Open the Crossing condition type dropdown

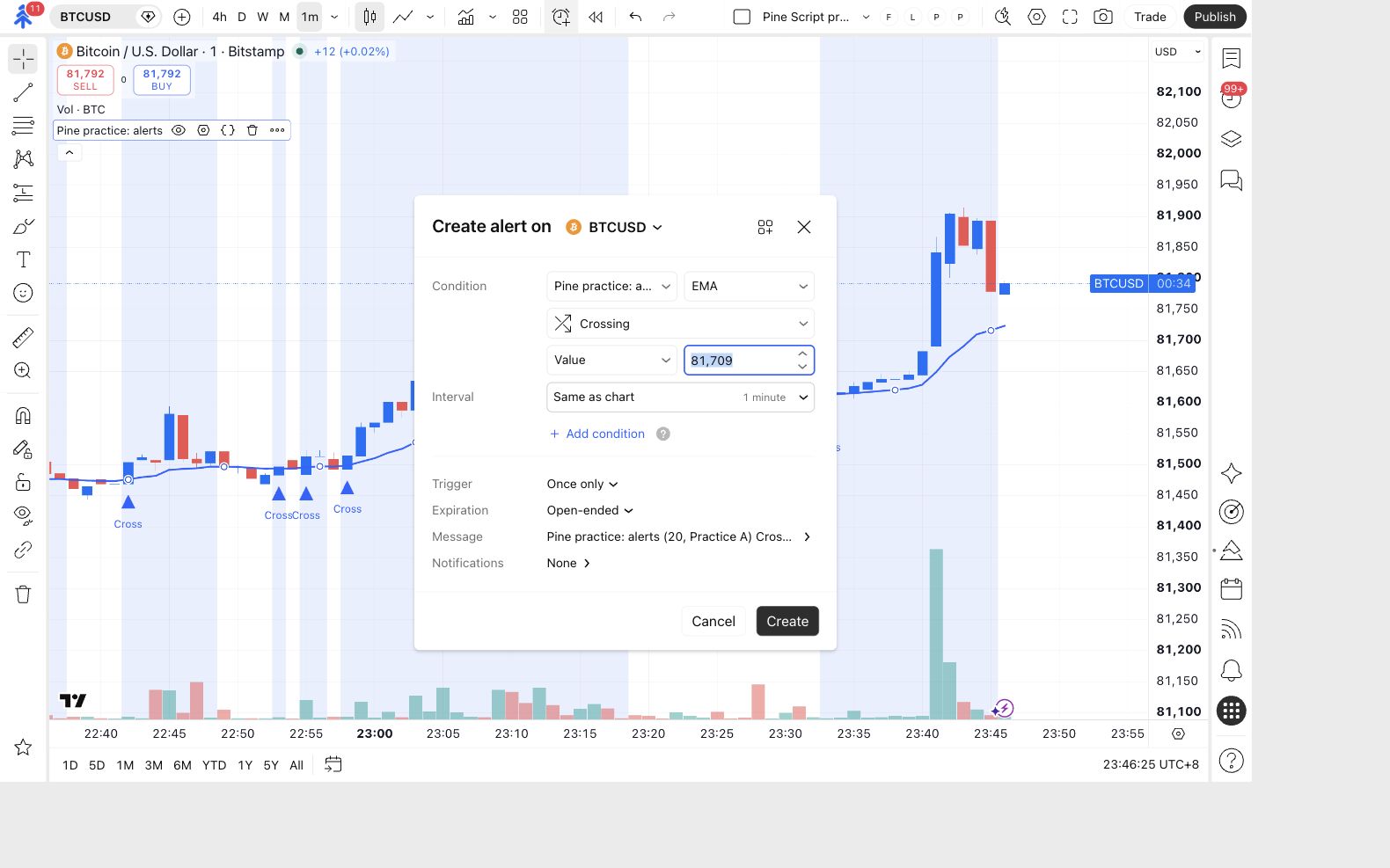tap(680, 324)
